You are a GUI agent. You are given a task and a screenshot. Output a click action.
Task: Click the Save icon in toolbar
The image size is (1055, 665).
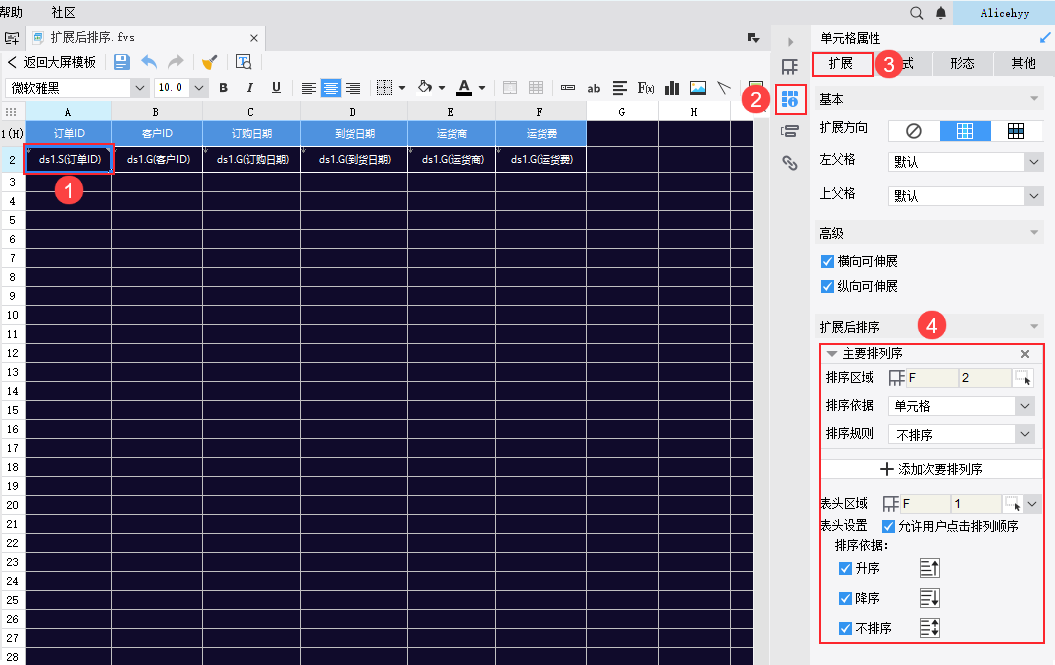point(122,62)
